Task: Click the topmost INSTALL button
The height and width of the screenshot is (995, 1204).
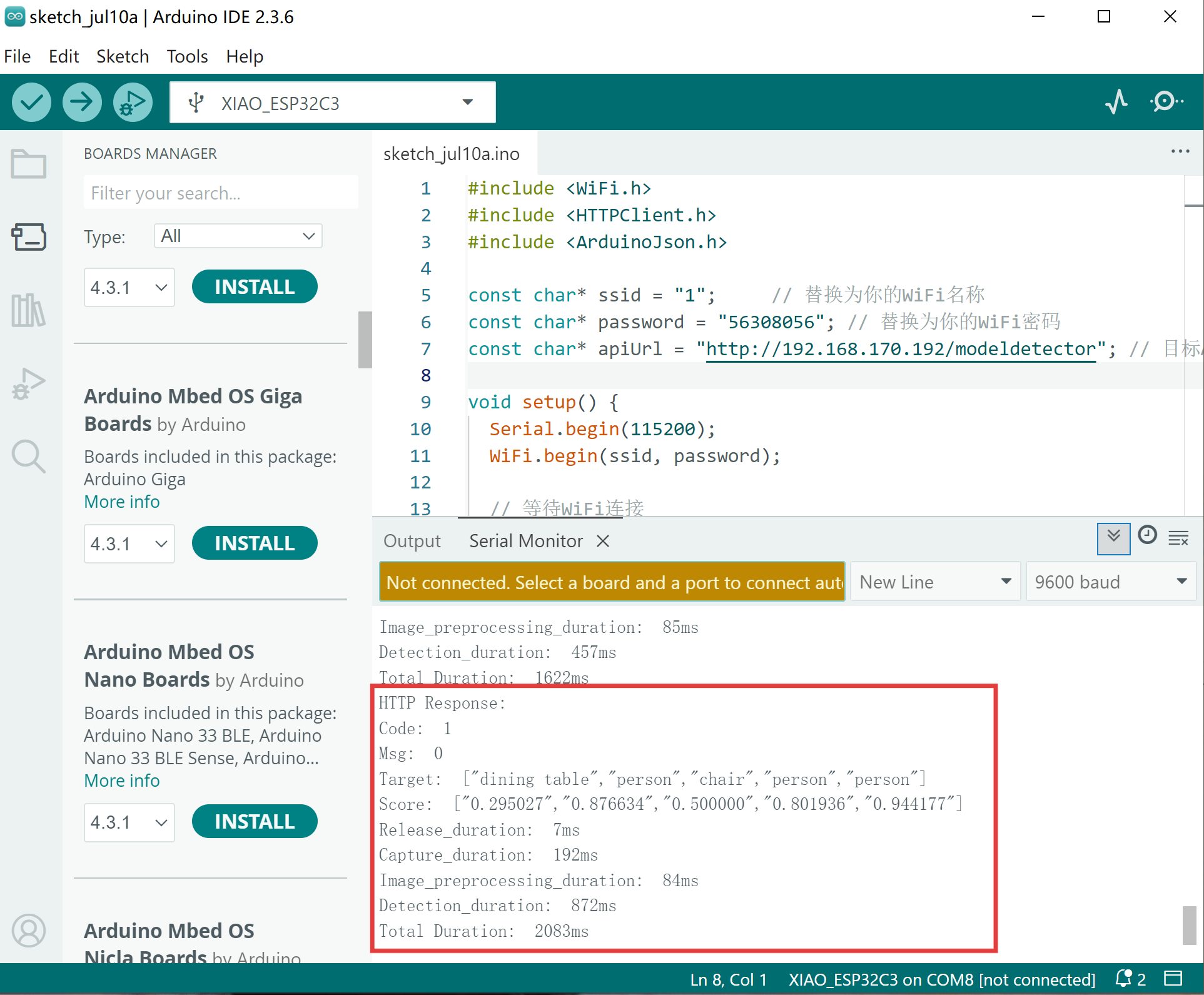Action: 255,287
